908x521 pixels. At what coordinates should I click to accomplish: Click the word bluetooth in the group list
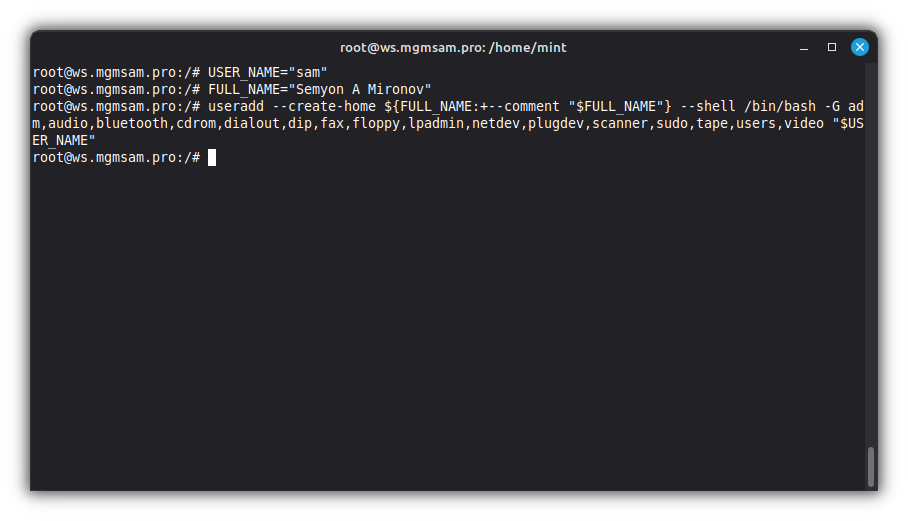tap(132, 123)
